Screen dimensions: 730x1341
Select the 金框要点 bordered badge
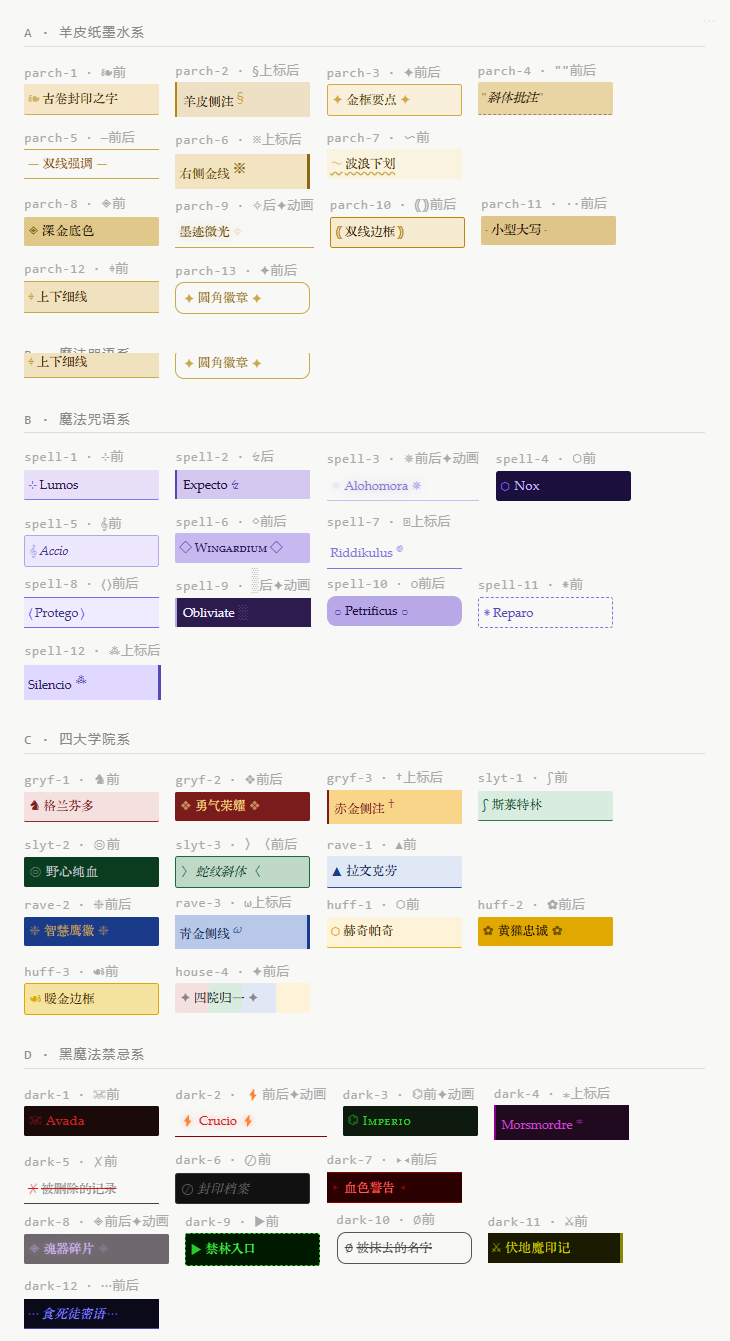coord(394,100)
